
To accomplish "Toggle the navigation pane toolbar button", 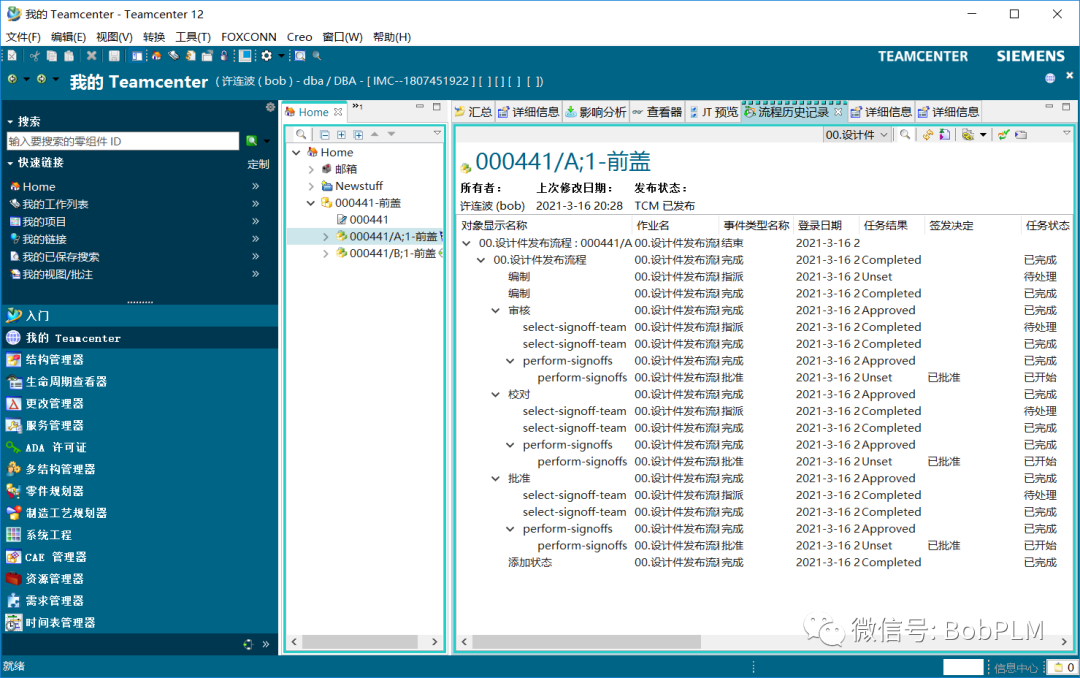I will [138, 56].
